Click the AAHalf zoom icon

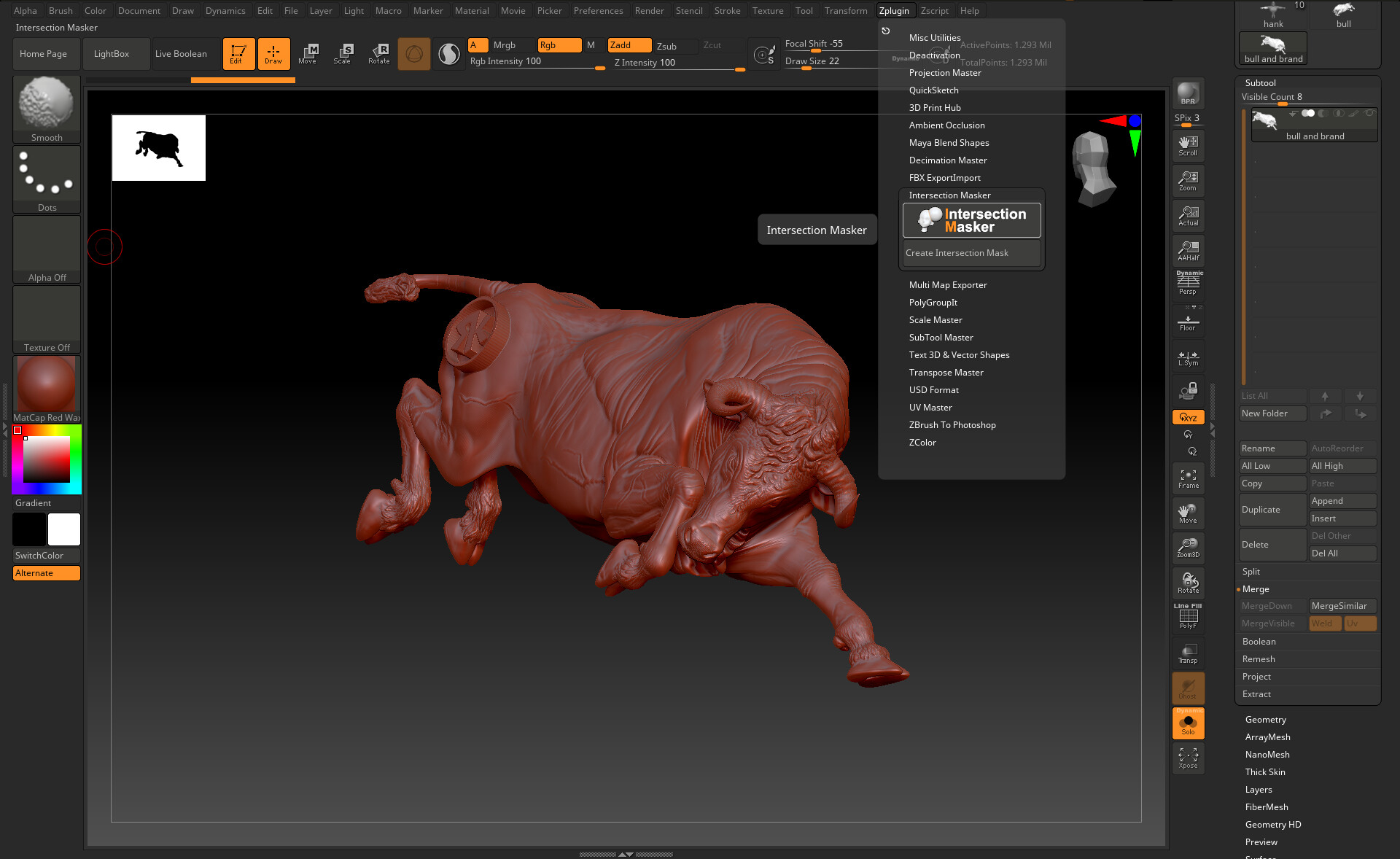[1188, 250]
